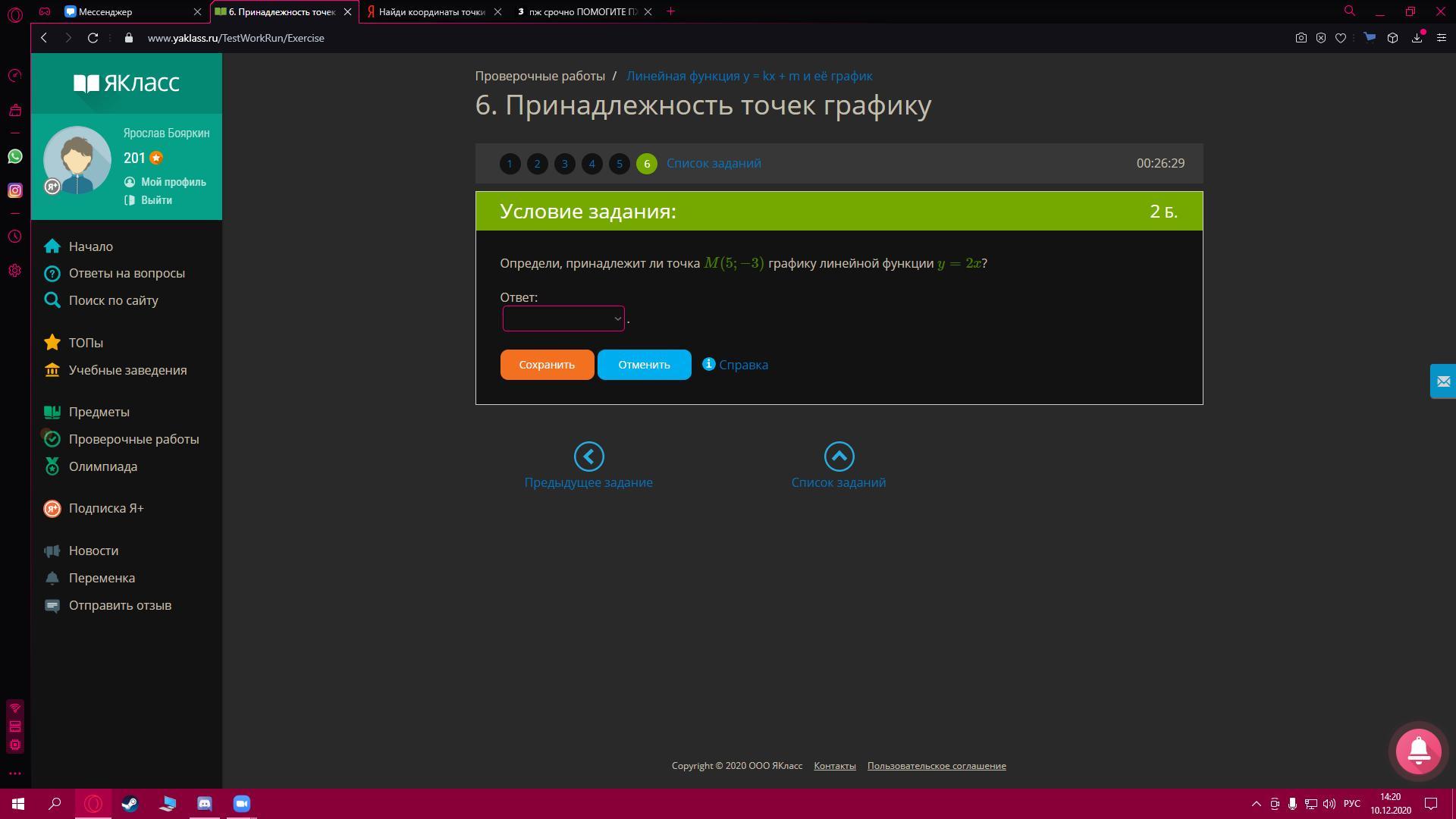1456x819 pixels.
Task: Open Instagram from the Opera sidebar
Action: 15,190
